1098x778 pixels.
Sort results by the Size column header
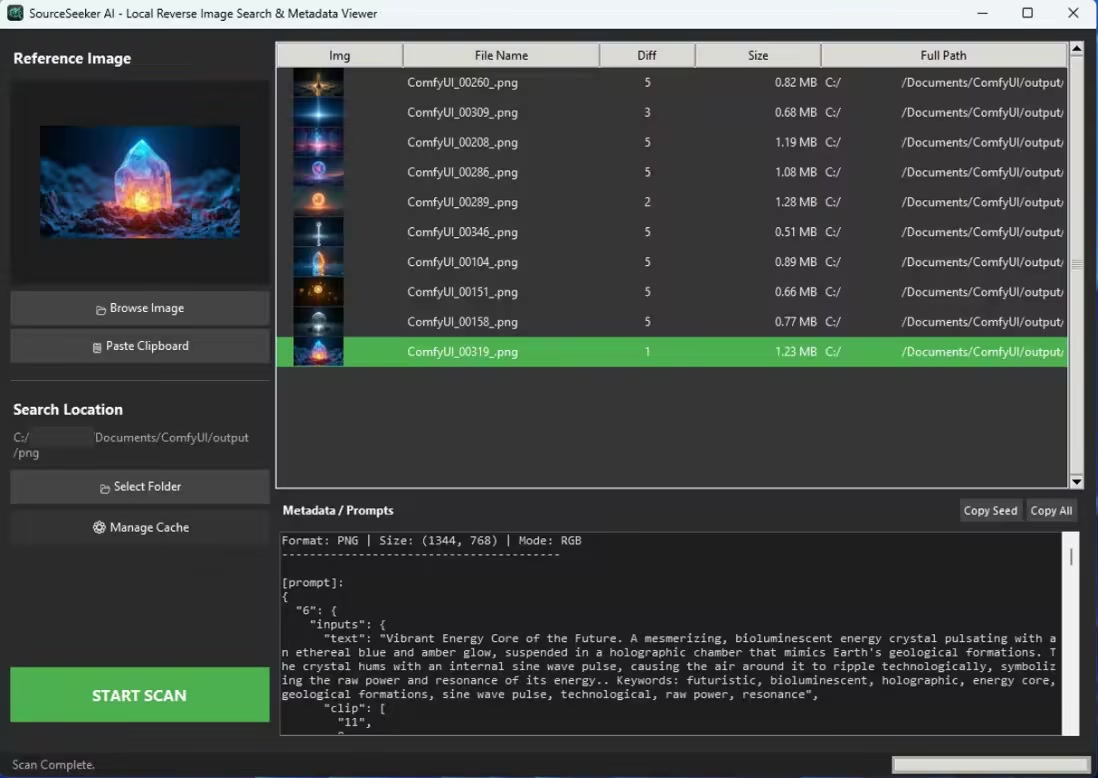click(x=758, y=55)
